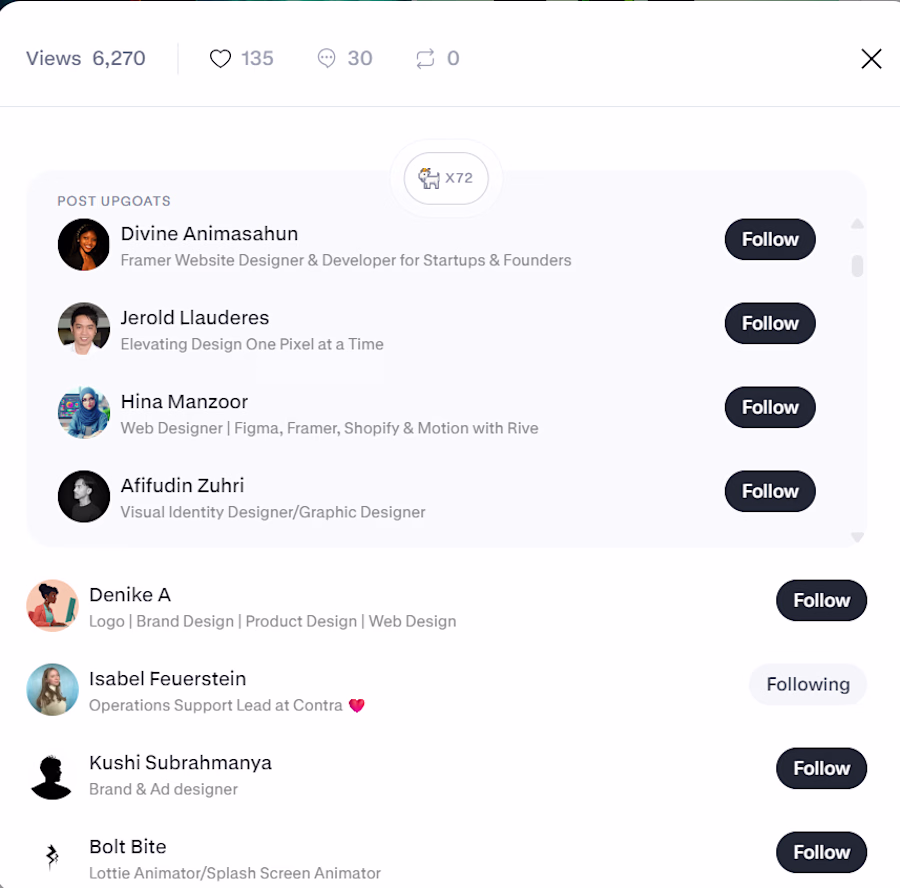This screenshot has width=900, height=888.
Task: Click scroll up arrow in upgoats list
Action: click(x=857, y=224)
